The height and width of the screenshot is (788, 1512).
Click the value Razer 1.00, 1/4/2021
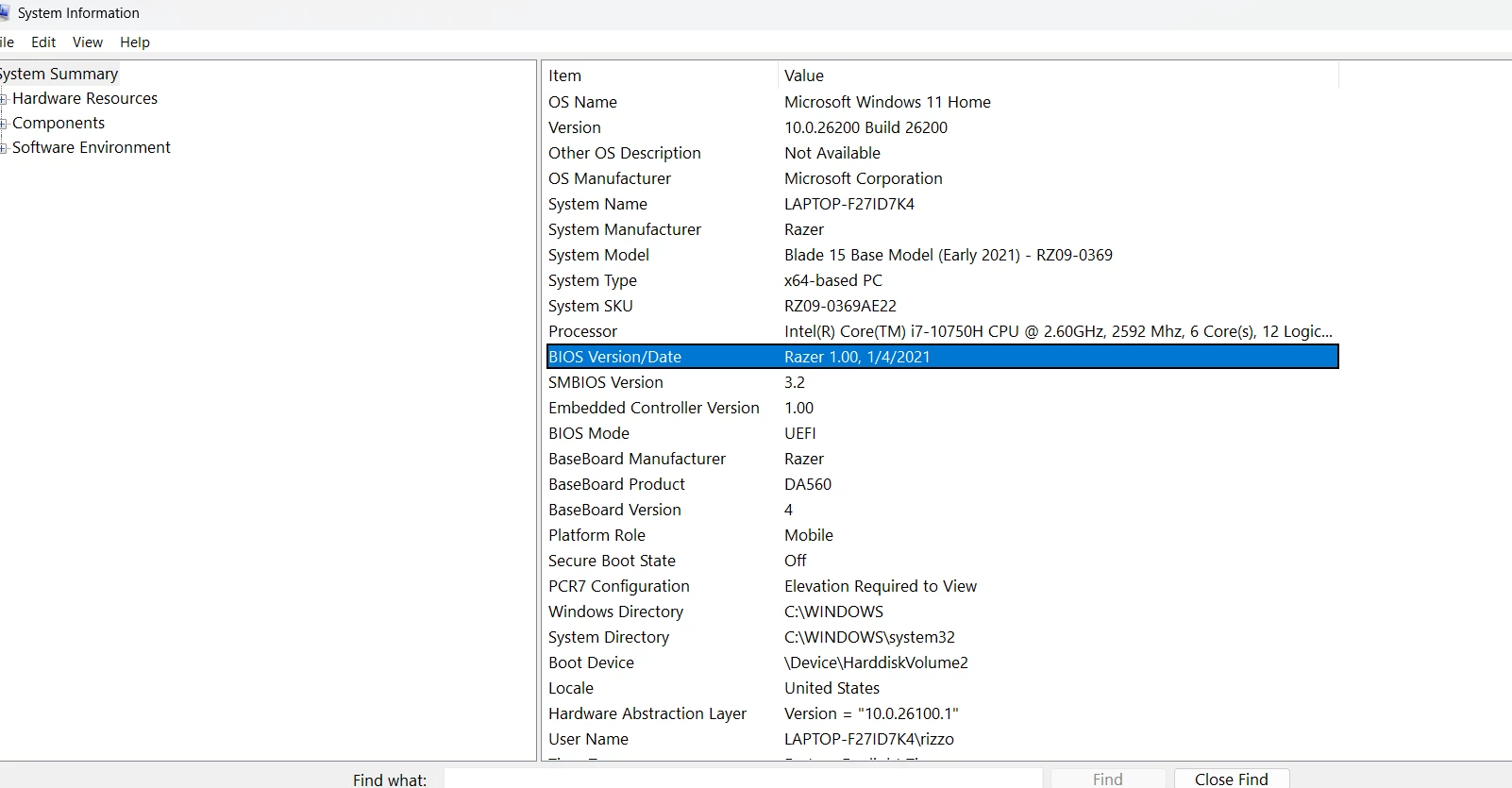[x=857, y=357]
